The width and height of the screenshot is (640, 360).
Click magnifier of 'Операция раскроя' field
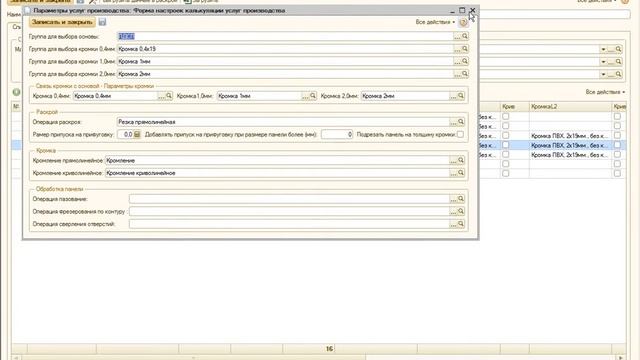[461, 122]
